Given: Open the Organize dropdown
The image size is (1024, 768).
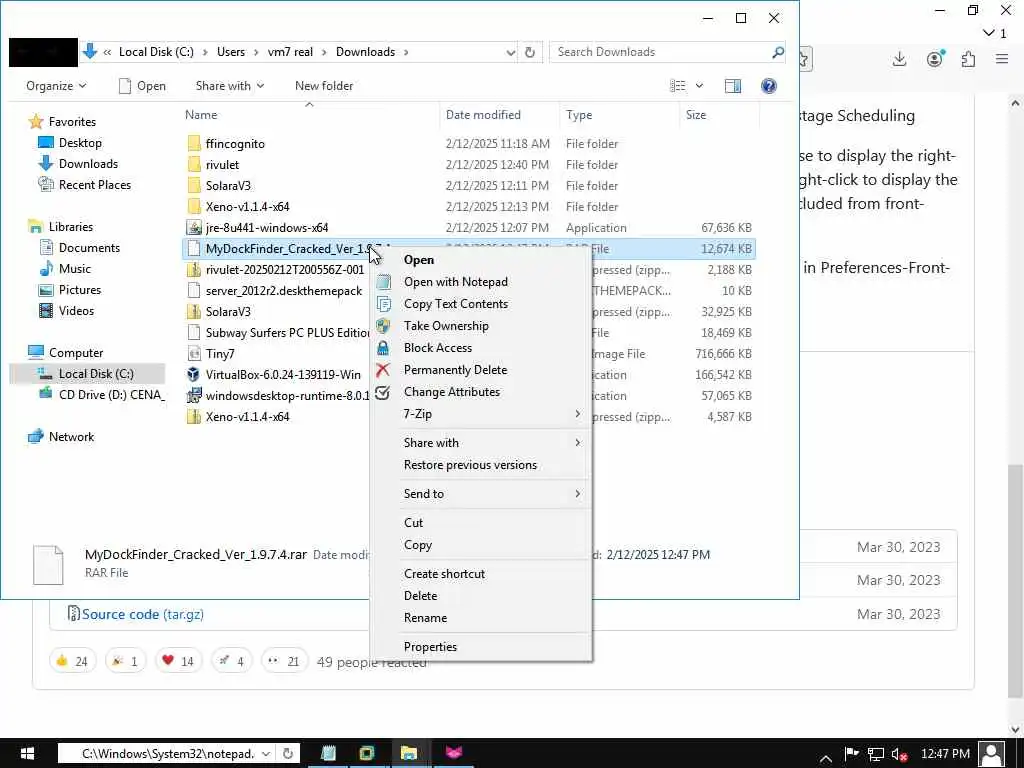Looking at the screenshot, I should tap(56, 86).
